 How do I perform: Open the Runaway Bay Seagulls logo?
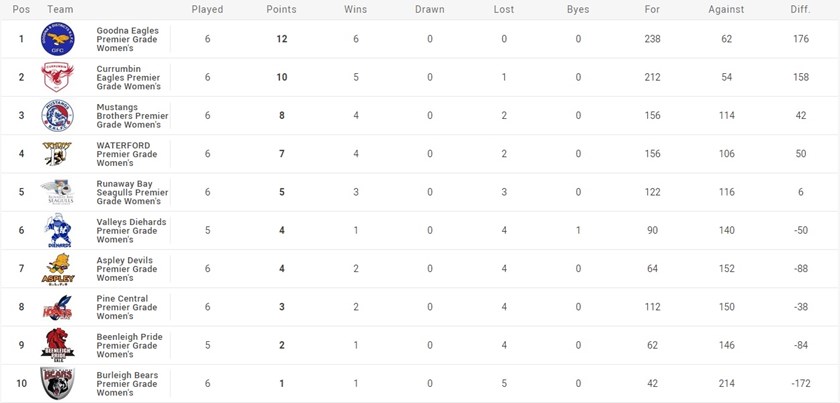tap(57, 192)
